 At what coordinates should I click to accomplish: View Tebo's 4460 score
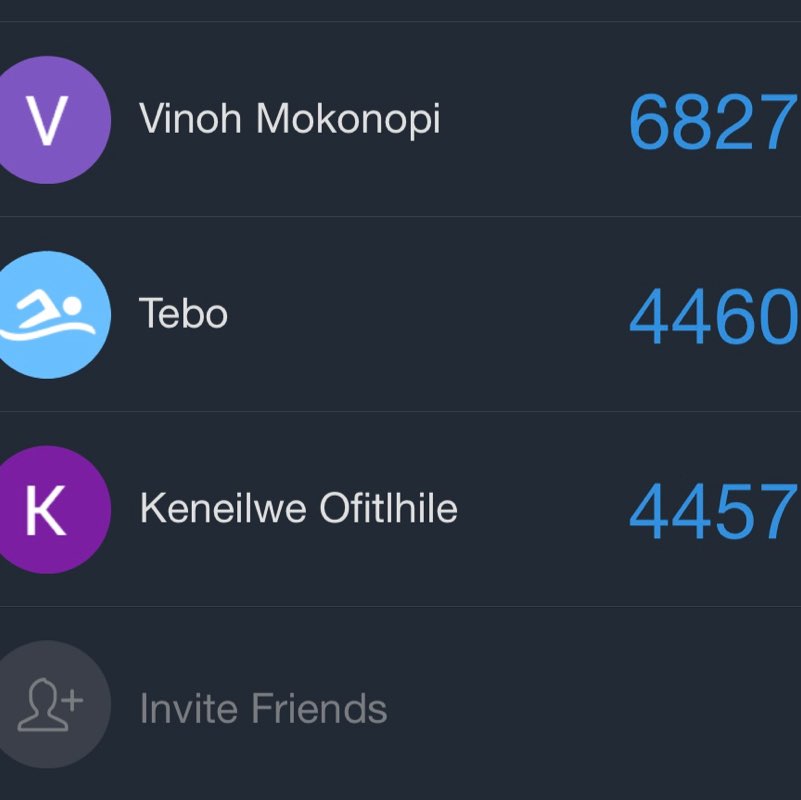712,318
